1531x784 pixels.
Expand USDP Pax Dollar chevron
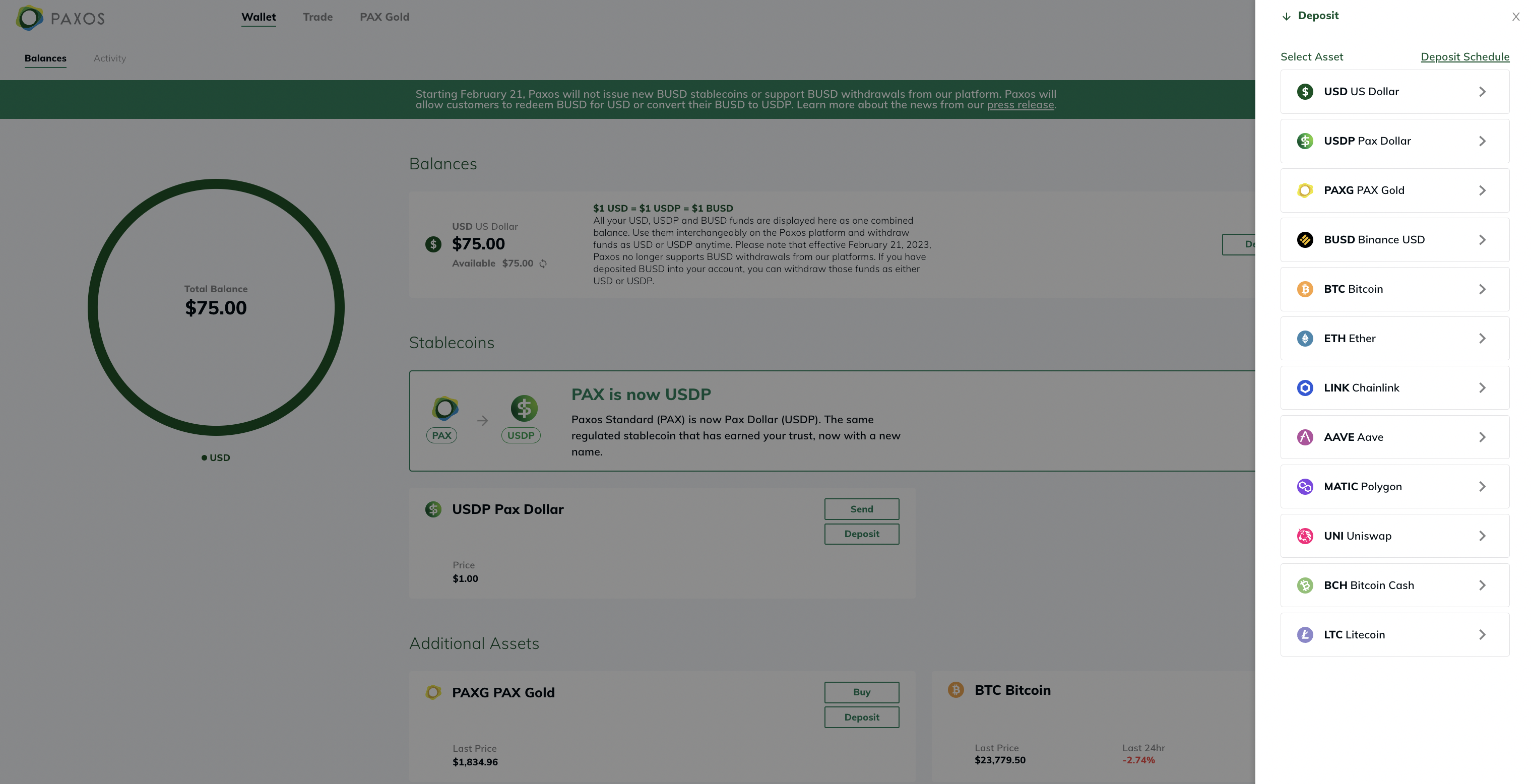tap(1482, 141)
